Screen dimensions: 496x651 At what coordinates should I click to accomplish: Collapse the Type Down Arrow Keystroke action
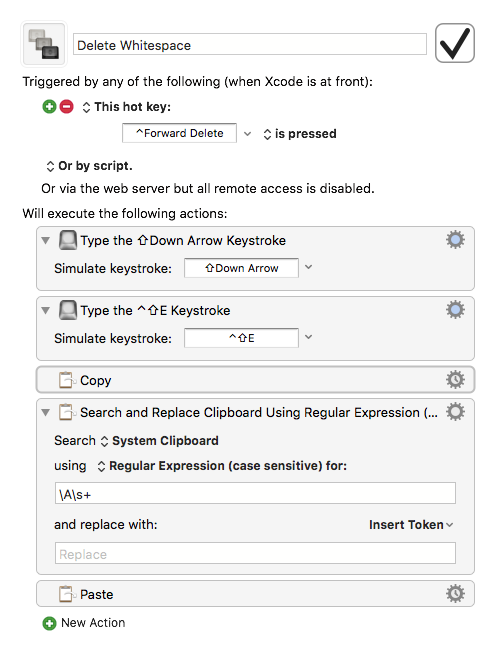tap(46, 240)
